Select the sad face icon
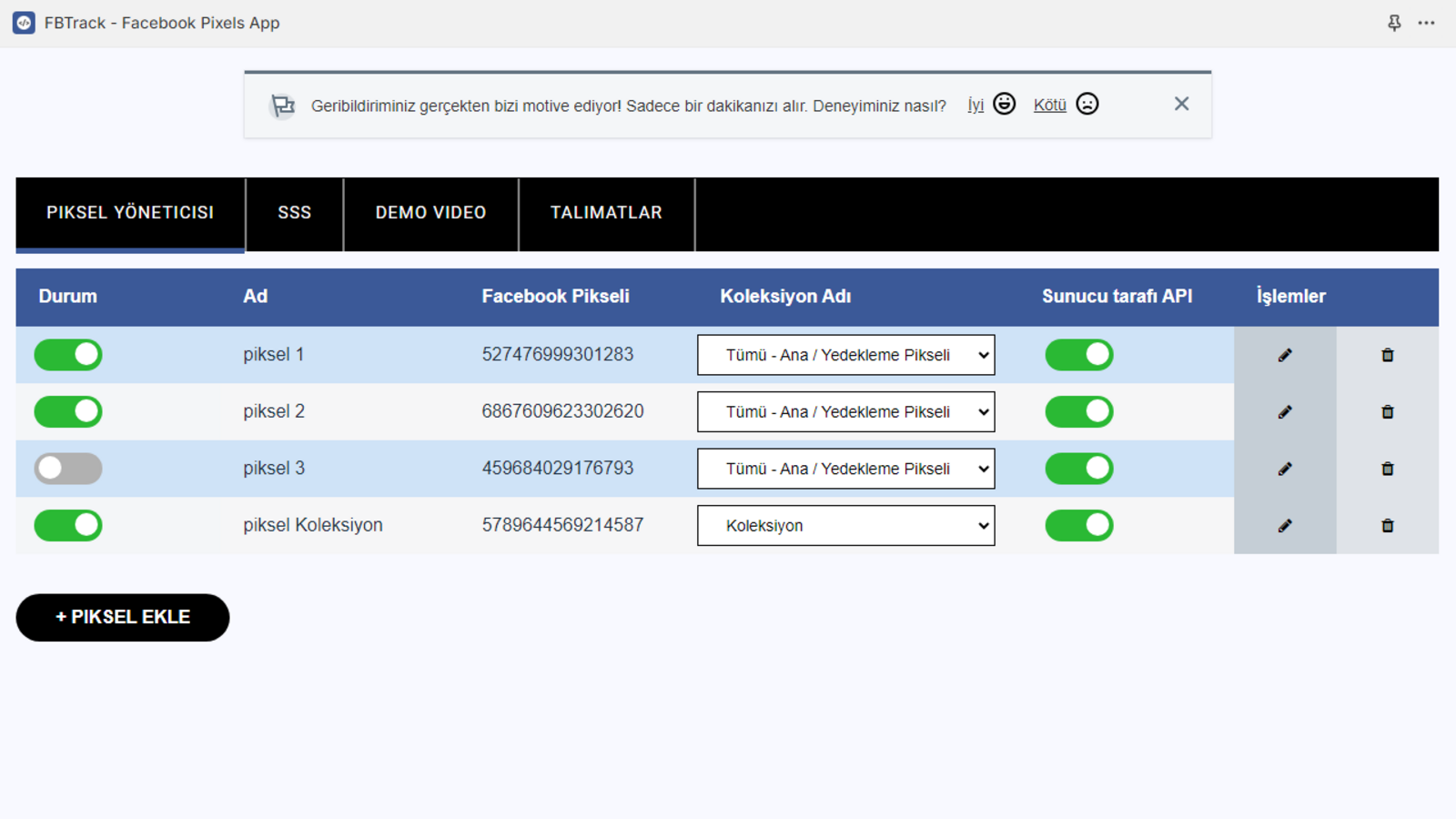The image size is (1456, 819). [x=1087, y=104]
